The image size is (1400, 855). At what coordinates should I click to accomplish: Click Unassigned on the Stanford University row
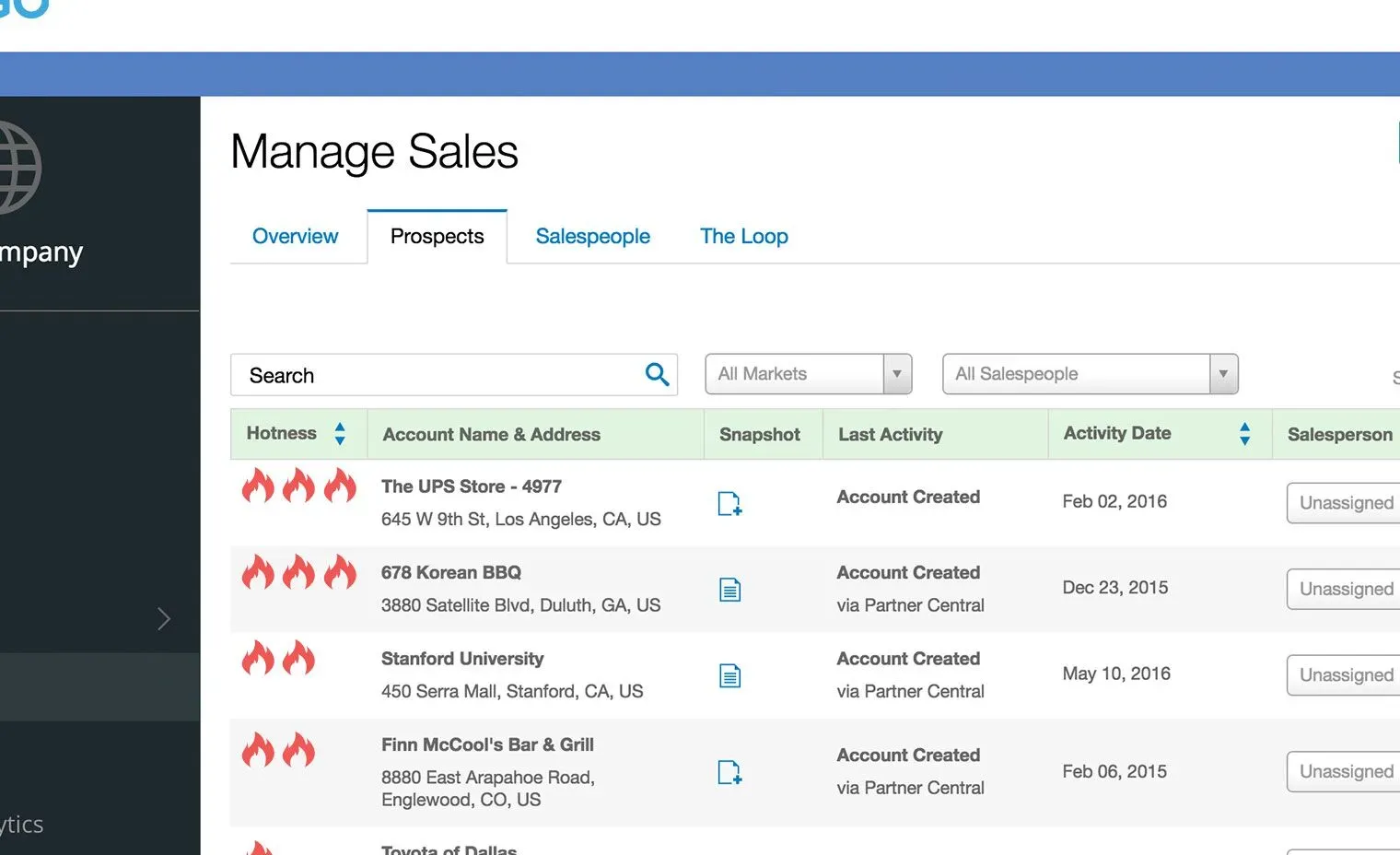tap(1345, 674)
